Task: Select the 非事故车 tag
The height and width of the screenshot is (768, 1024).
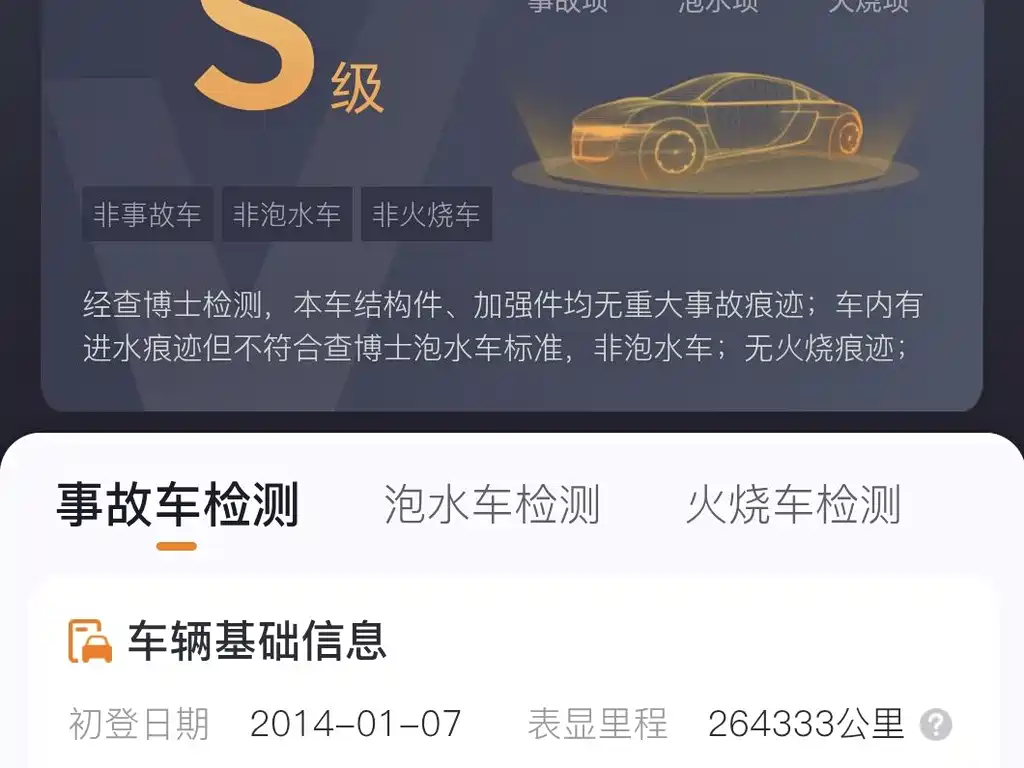Action: (x=147, y=214)
